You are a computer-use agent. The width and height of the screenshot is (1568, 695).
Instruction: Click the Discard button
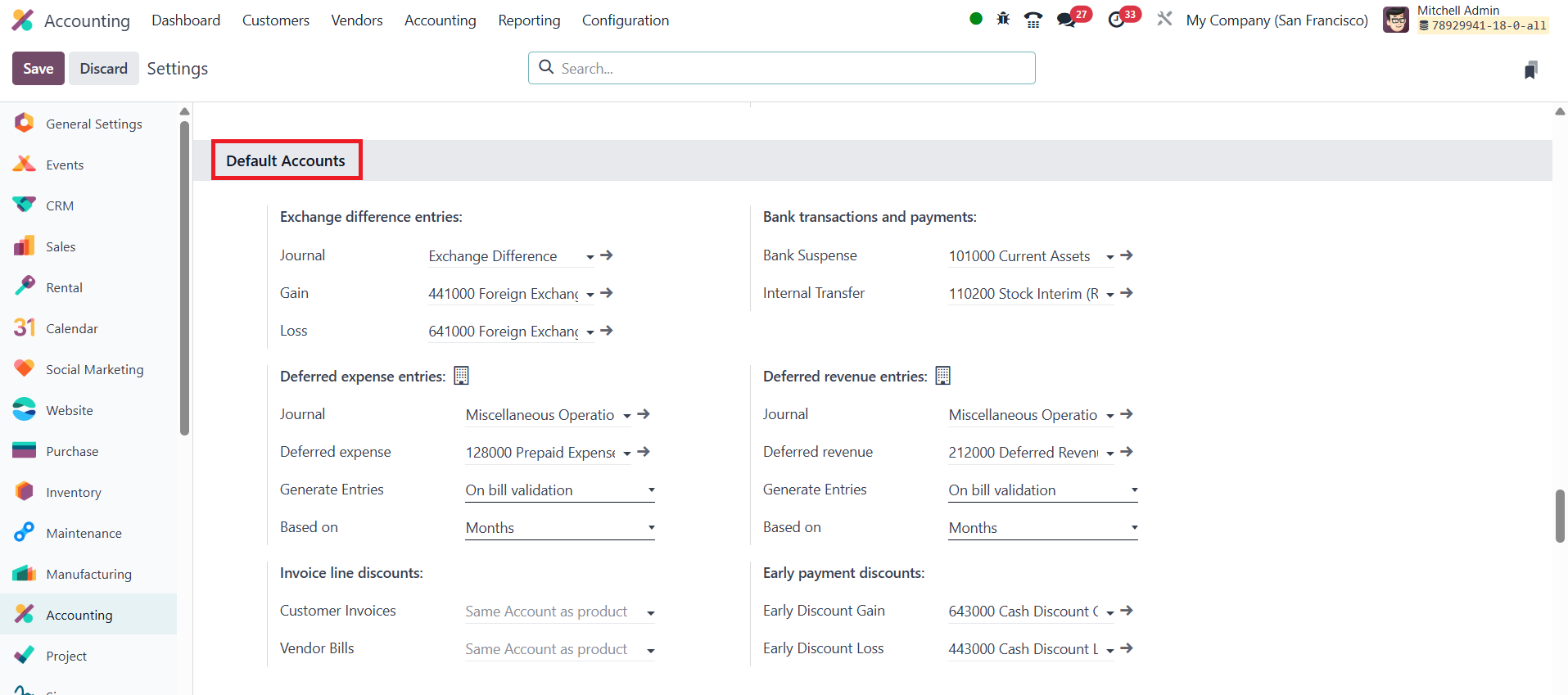coord(103,69)
